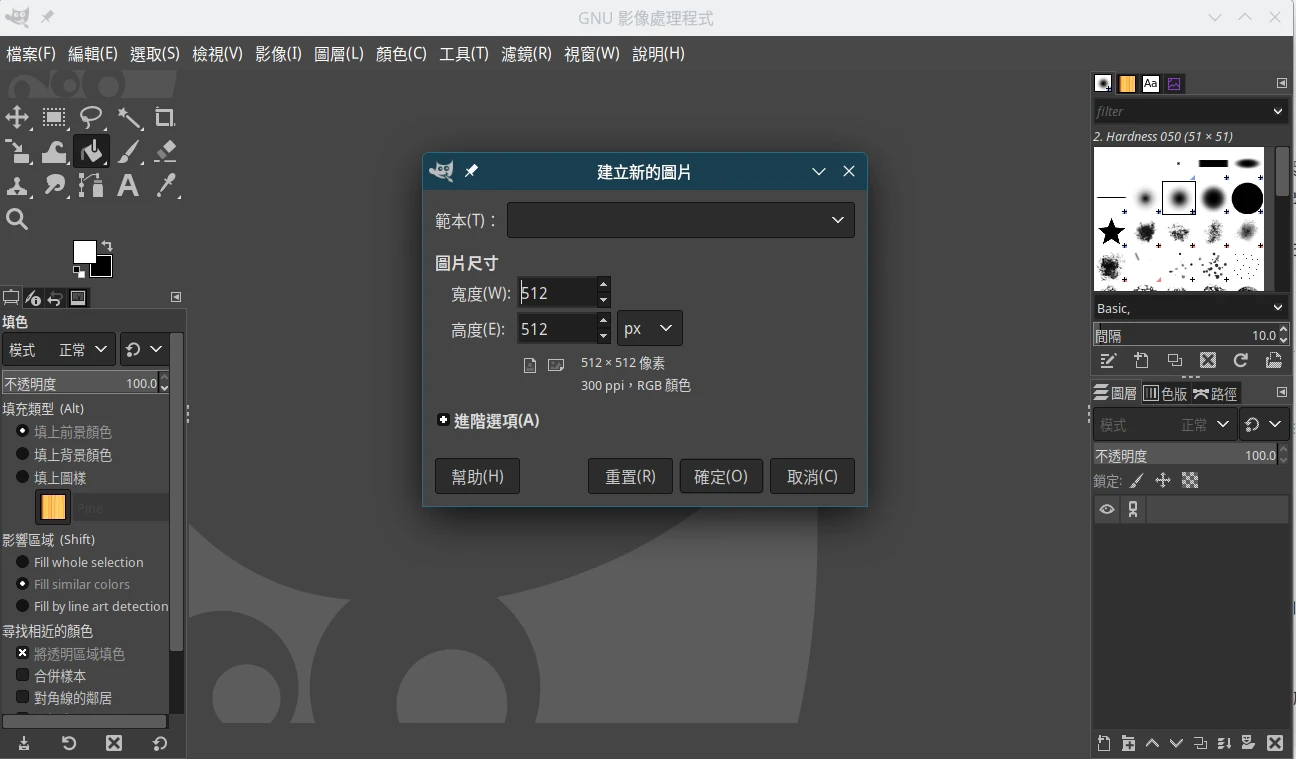Click the white foreground color swatch
The height and width of the screenshot is (759, 1296).
(83, 250)
